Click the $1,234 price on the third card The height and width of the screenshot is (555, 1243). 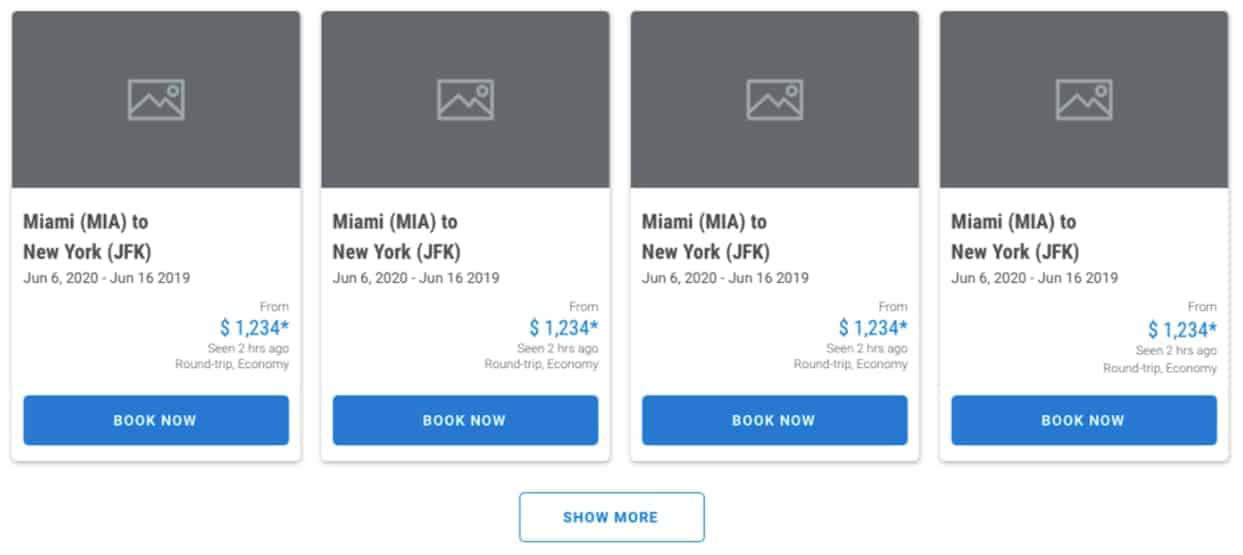click(x=873, y=327)
